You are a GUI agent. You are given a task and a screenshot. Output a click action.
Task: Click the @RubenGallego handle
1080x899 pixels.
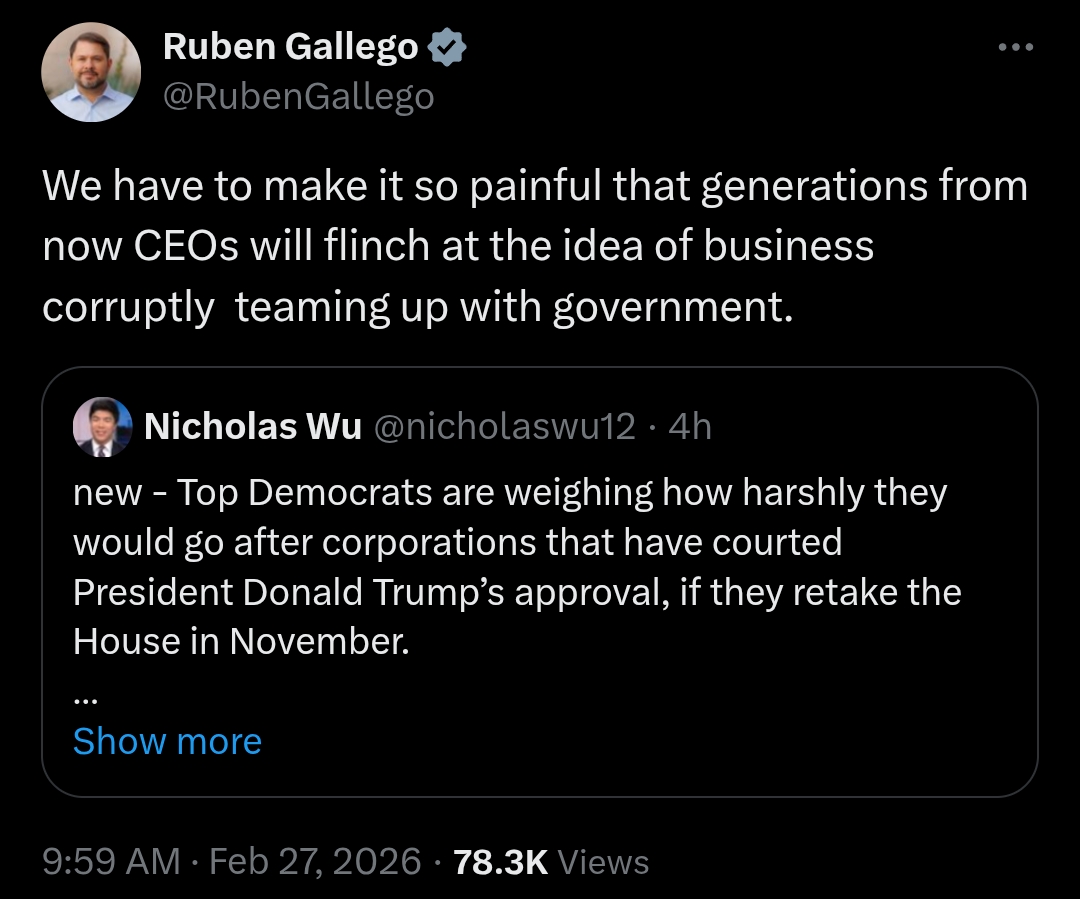coord(298,96)
